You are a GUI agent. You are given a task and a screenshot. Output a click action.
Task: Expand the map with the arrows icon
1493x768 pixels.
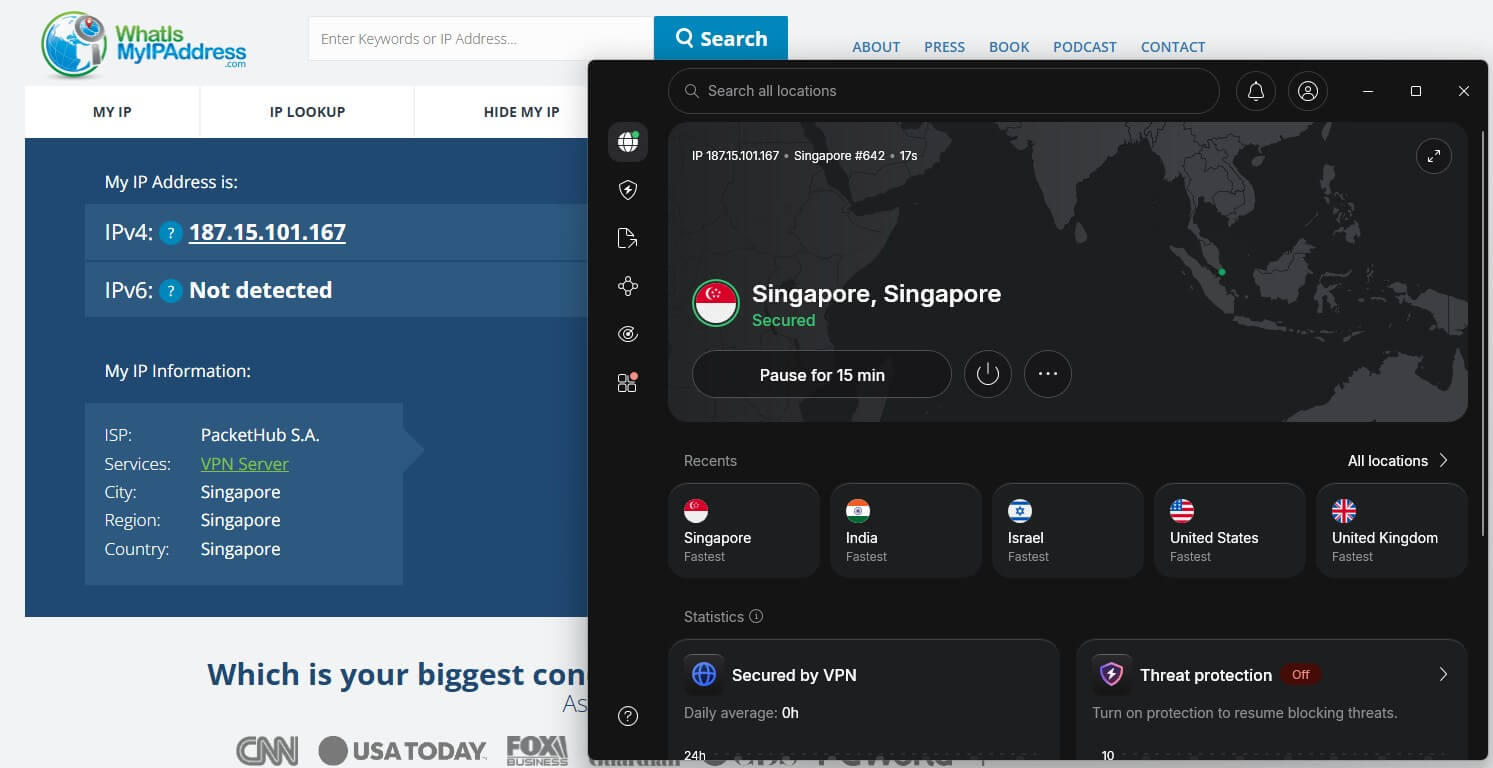pyautogui.click(x=1434, y=156)
